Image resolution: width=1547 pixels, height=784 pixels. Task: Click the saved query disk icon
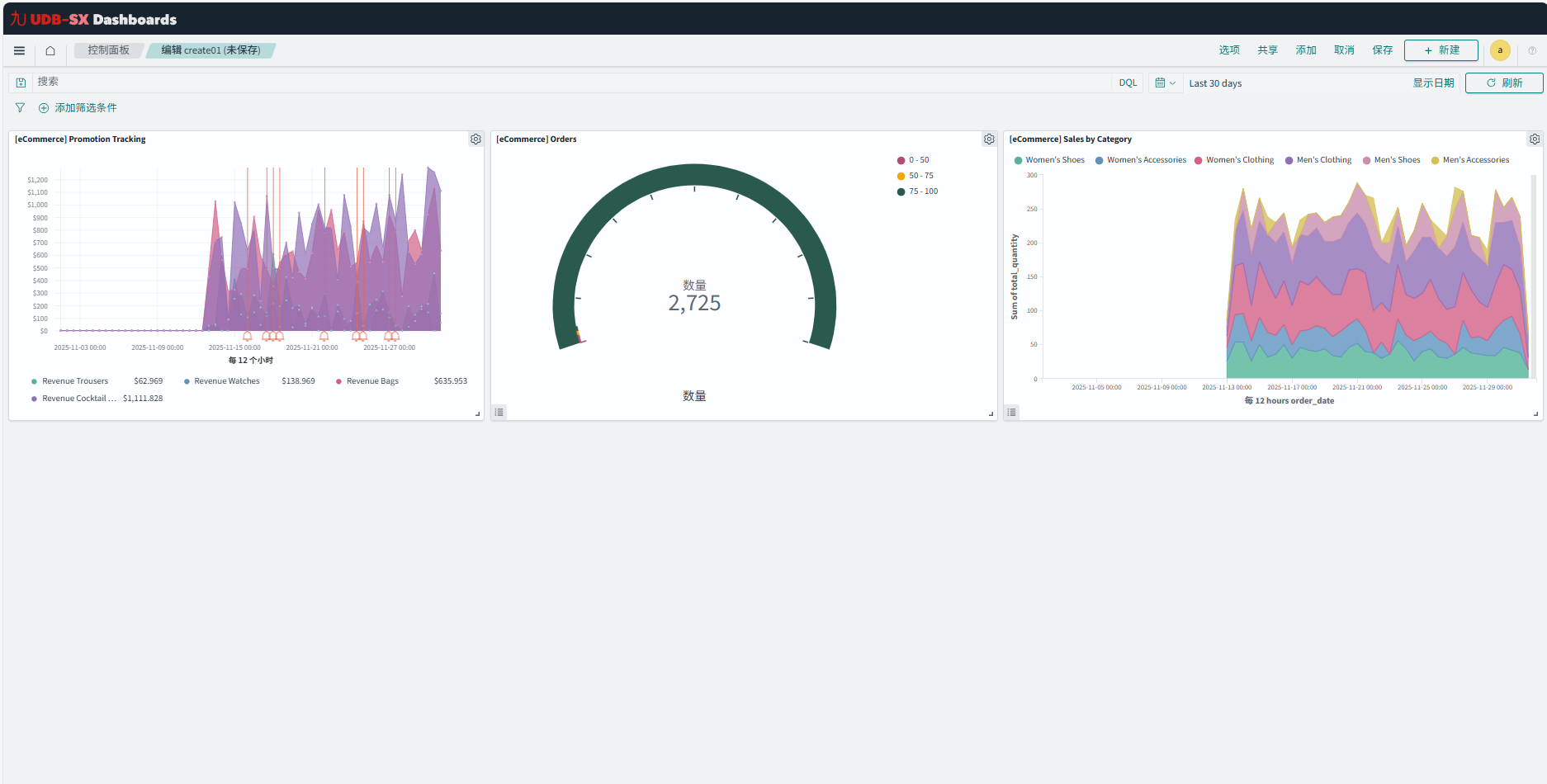tap(21, 83)
